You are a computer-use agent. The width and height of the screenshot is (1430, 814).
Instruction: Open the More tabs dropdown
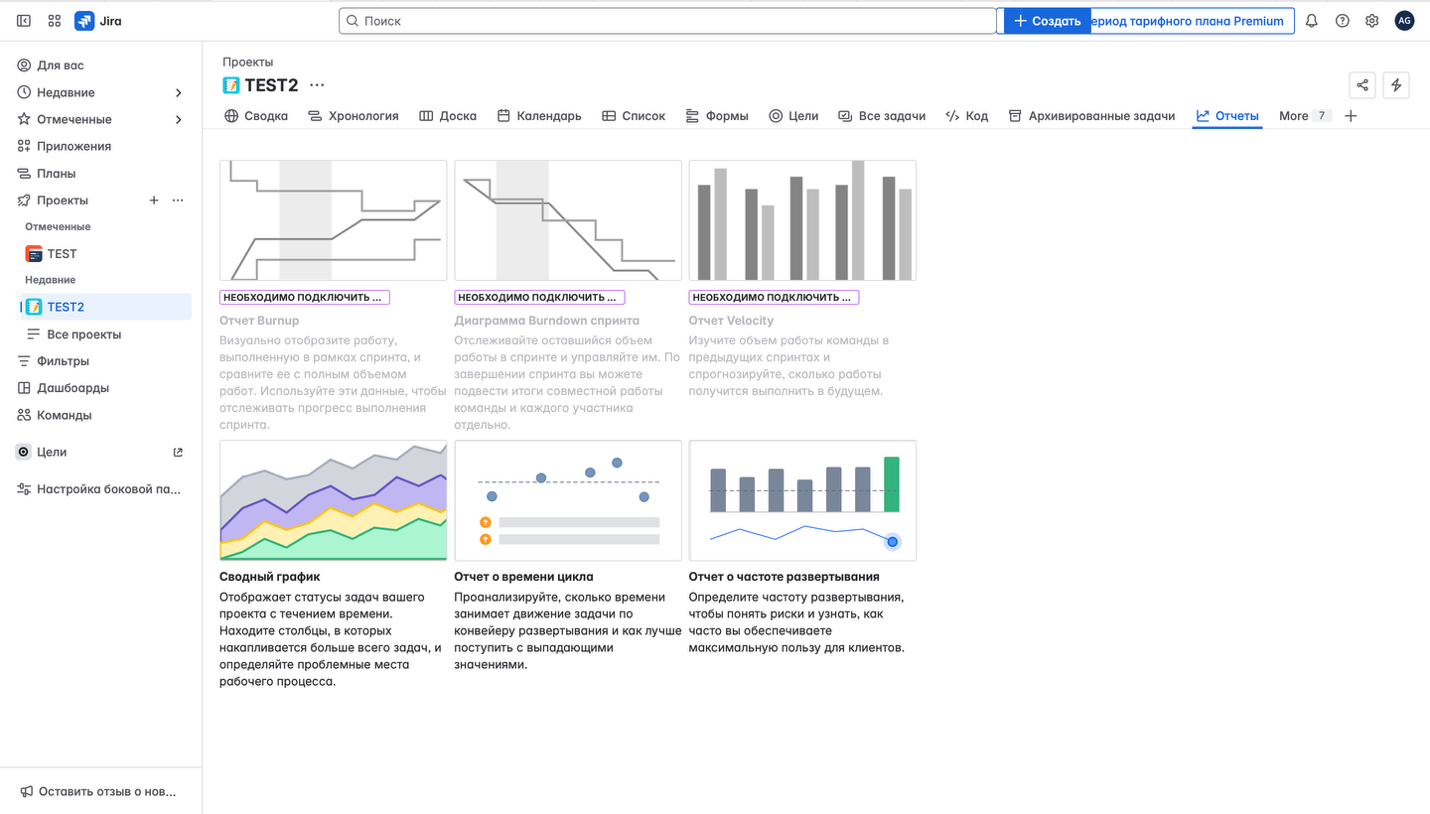pyautogui.click(x=1303, y=116)
